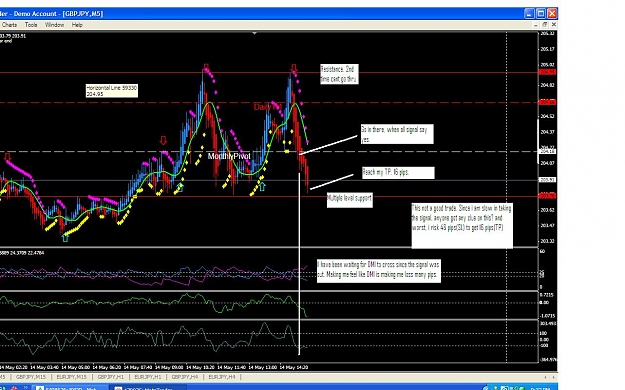Click the 'This not a good trade' note

coord(462,226)
